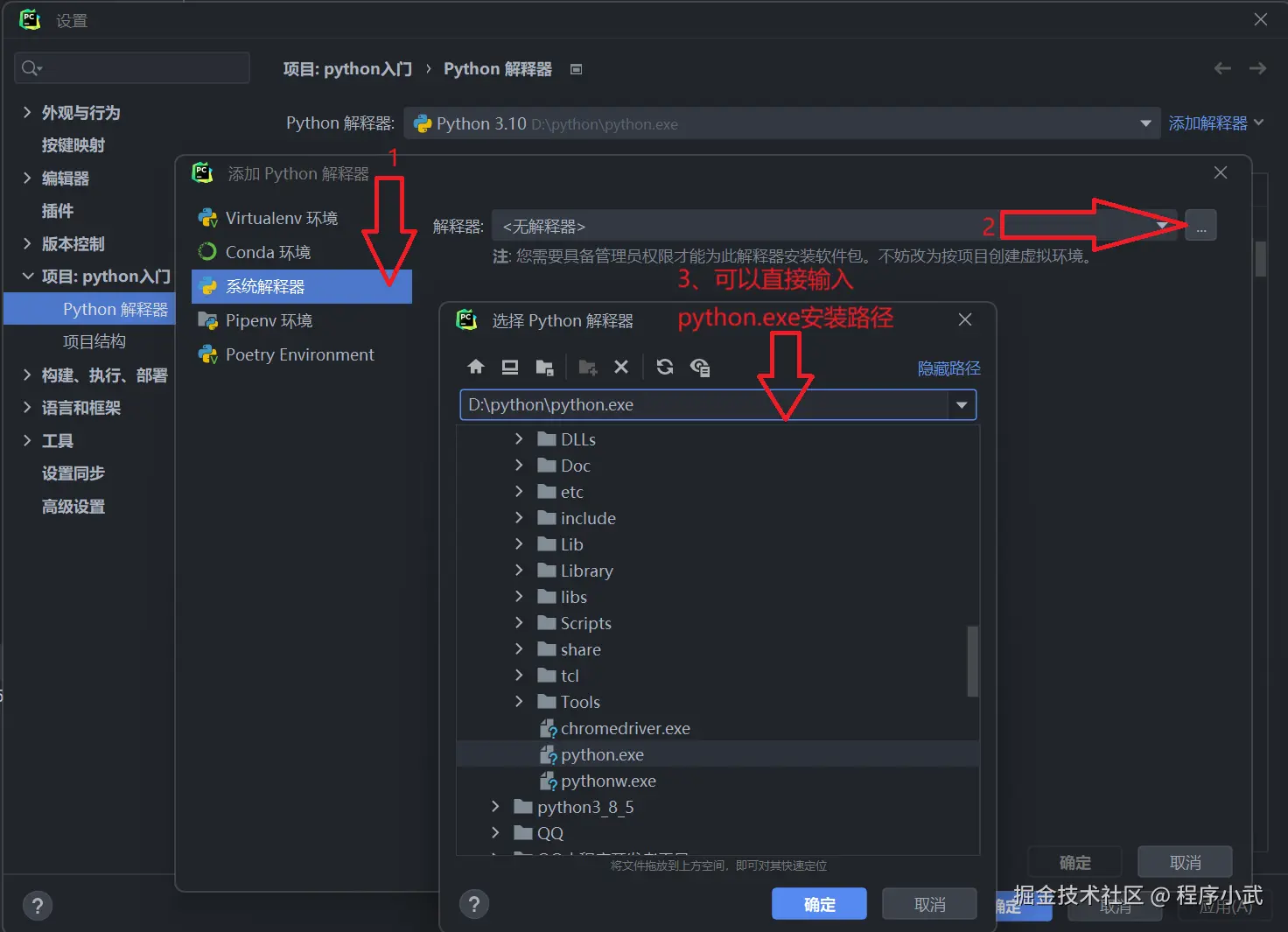Go to the home directory in file chooser

[x=476, y=368]
